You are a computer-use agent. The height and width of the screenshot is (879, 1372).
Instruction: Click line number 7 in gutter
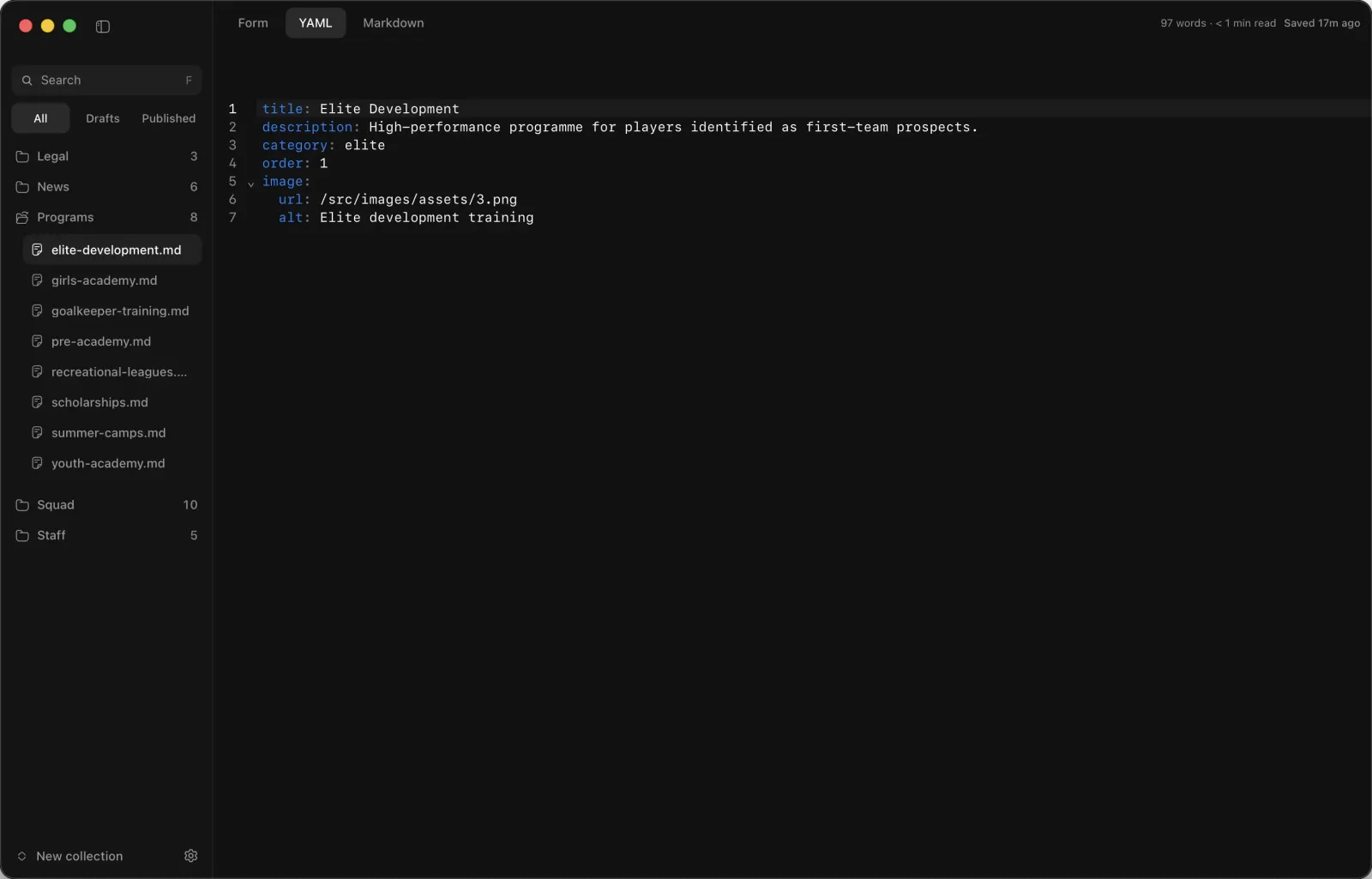[x=232, y=217]
